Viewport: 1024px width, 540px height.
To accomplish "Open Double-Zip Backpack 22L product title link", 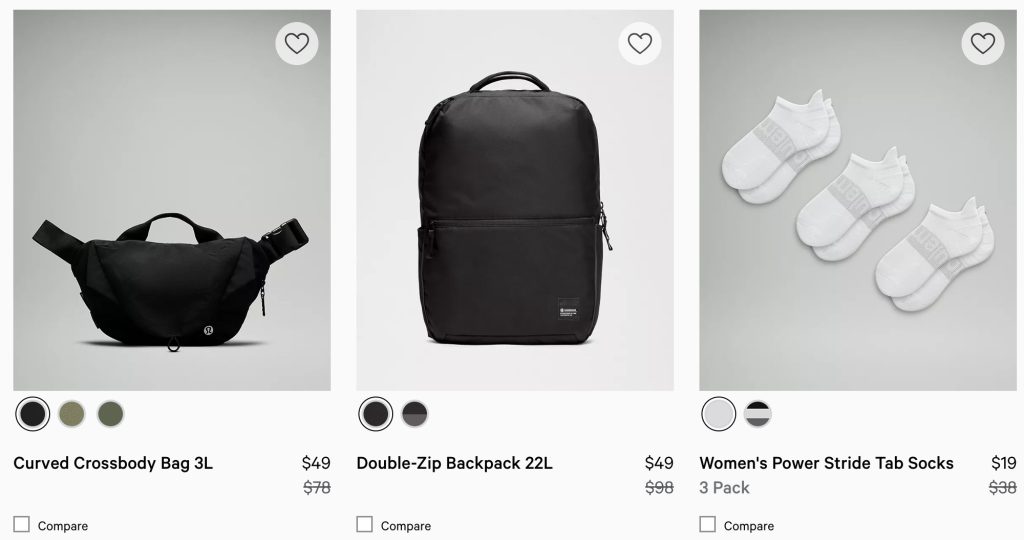I will pos(454,463).
